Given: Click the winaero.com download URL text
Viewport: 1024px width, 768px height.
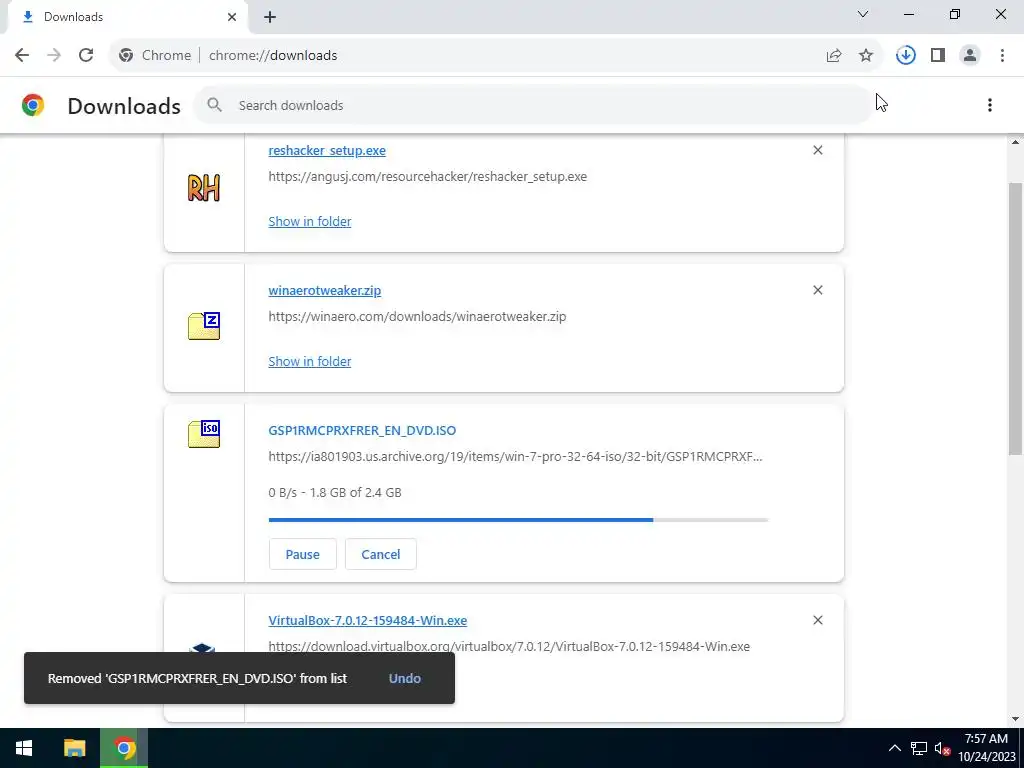Looking at the screenshot, I should 417,317.
